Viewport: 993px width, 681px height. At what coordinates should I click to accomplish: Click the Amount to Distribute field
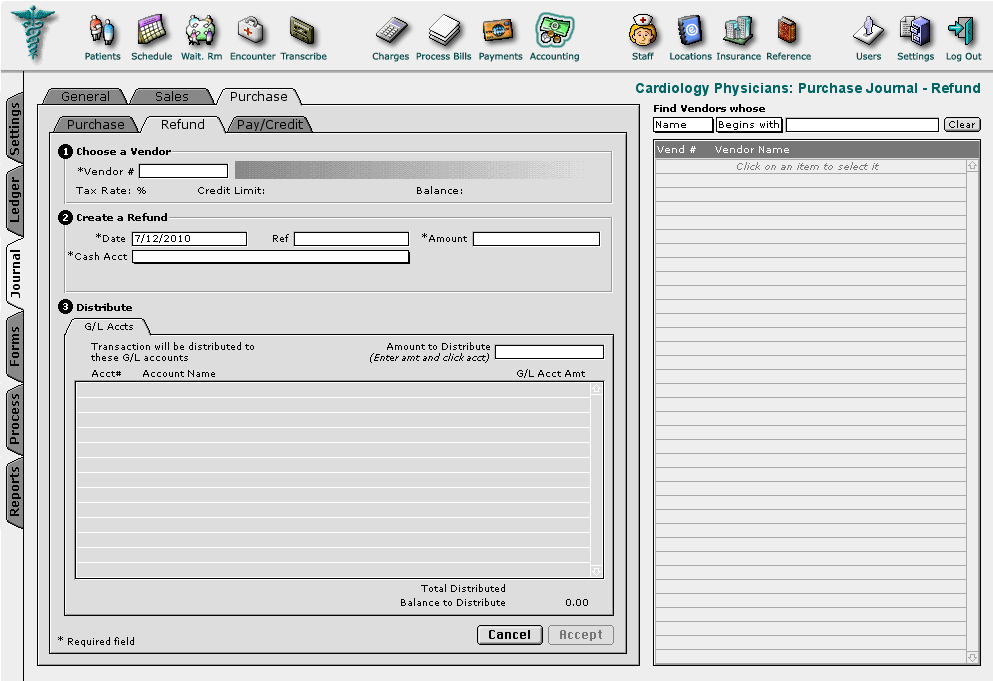[549, 352]
